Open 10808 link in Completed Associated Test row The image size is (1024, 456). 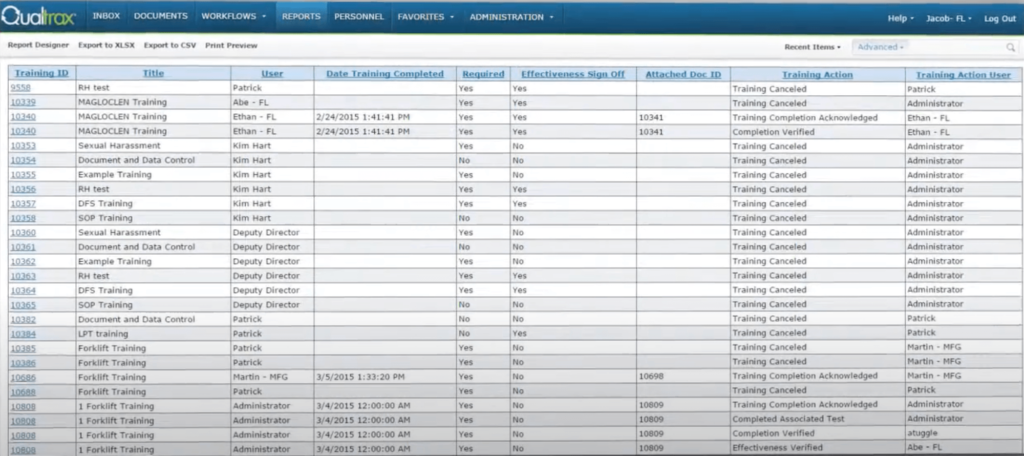(x=23, y=420)
